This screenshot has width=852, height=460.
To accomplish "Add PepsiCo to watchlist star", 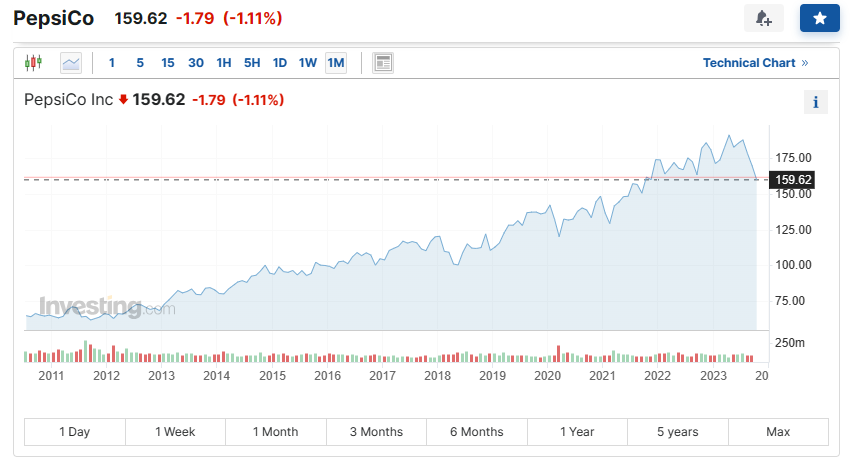I will pos(819,18).
